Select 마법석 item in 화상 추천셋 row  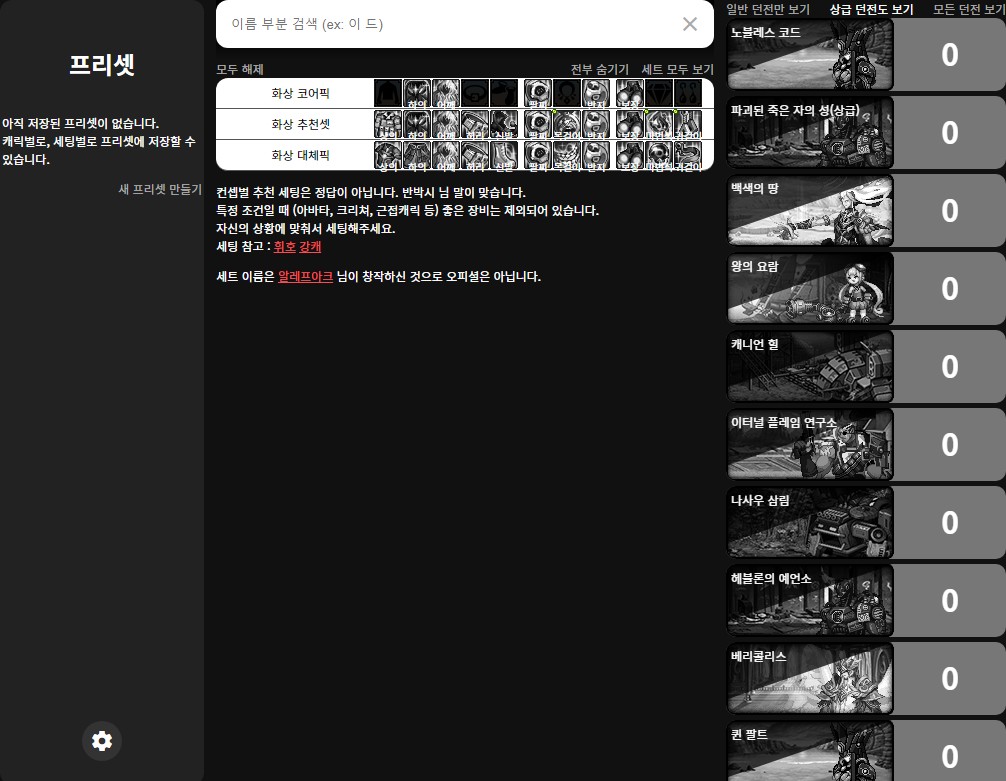click(658, 125)
